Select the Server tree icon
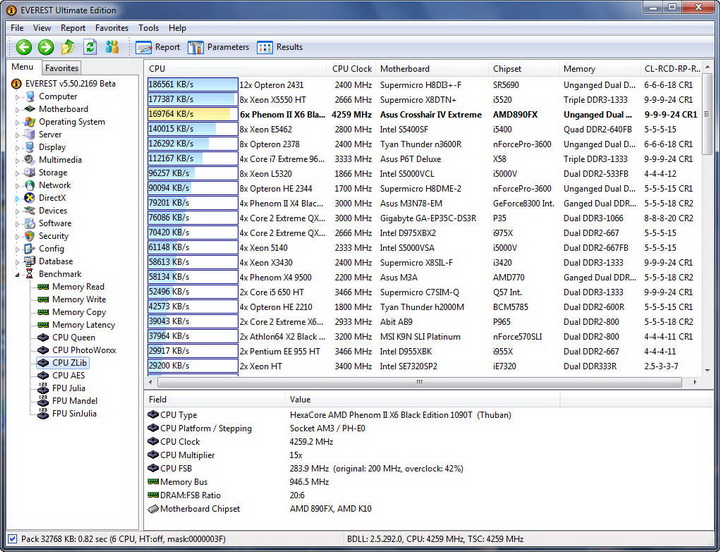This screenshot has width=720, height=552. pos(30,135)
